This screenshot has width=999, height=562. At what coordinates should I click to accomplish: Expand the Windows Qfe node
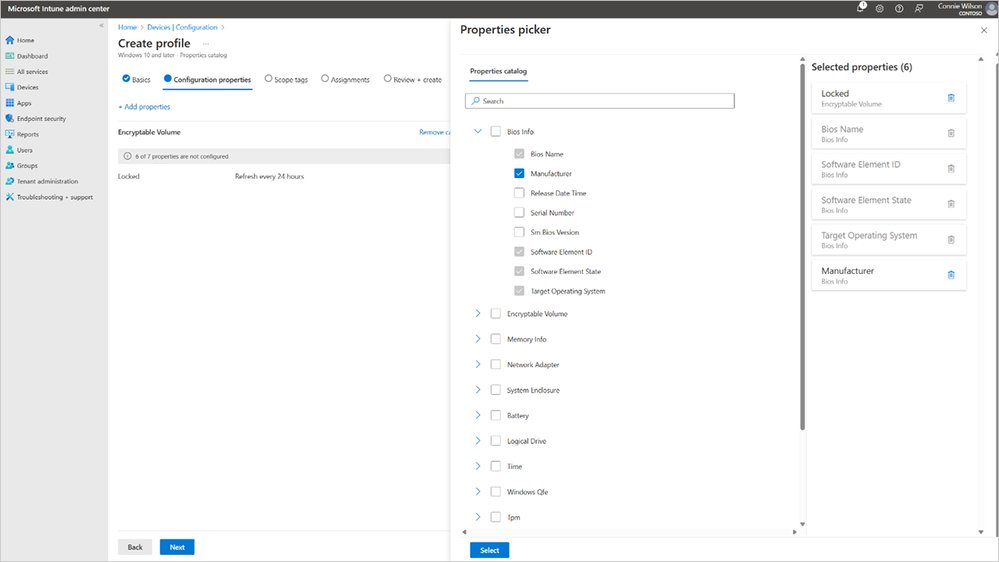[478, 492]
